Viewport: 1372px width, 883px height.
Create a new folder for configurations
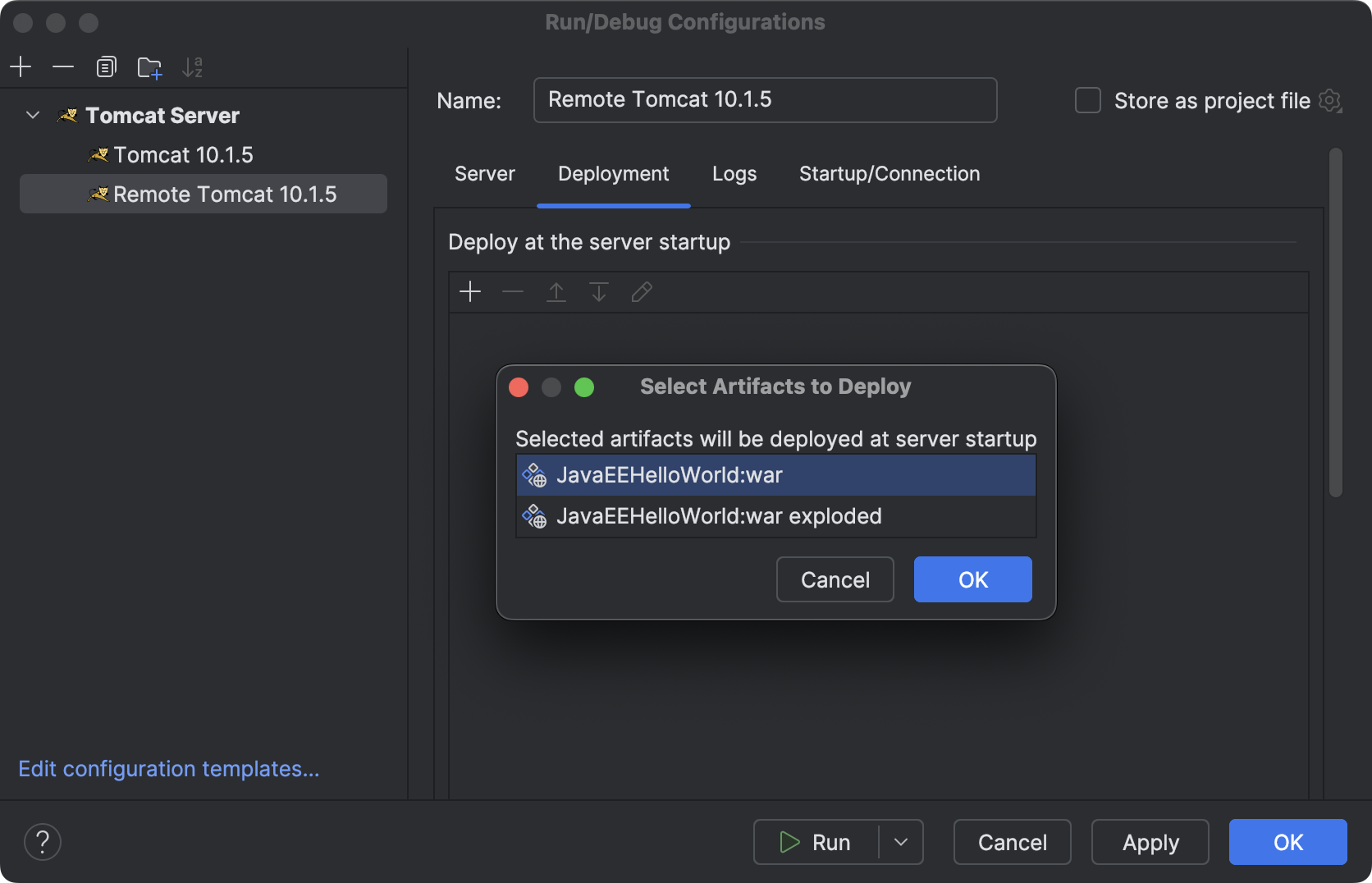tap(149, 66)
